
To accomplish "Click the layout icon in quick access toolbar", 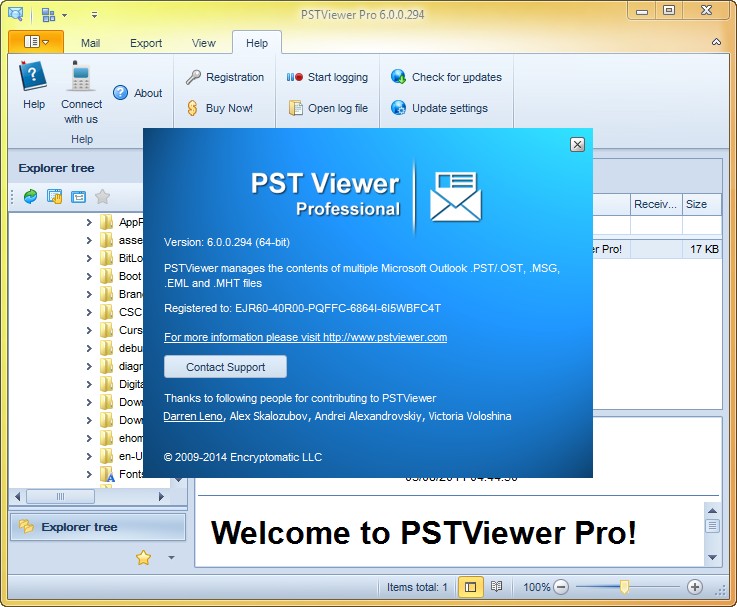I will (48, 15).
